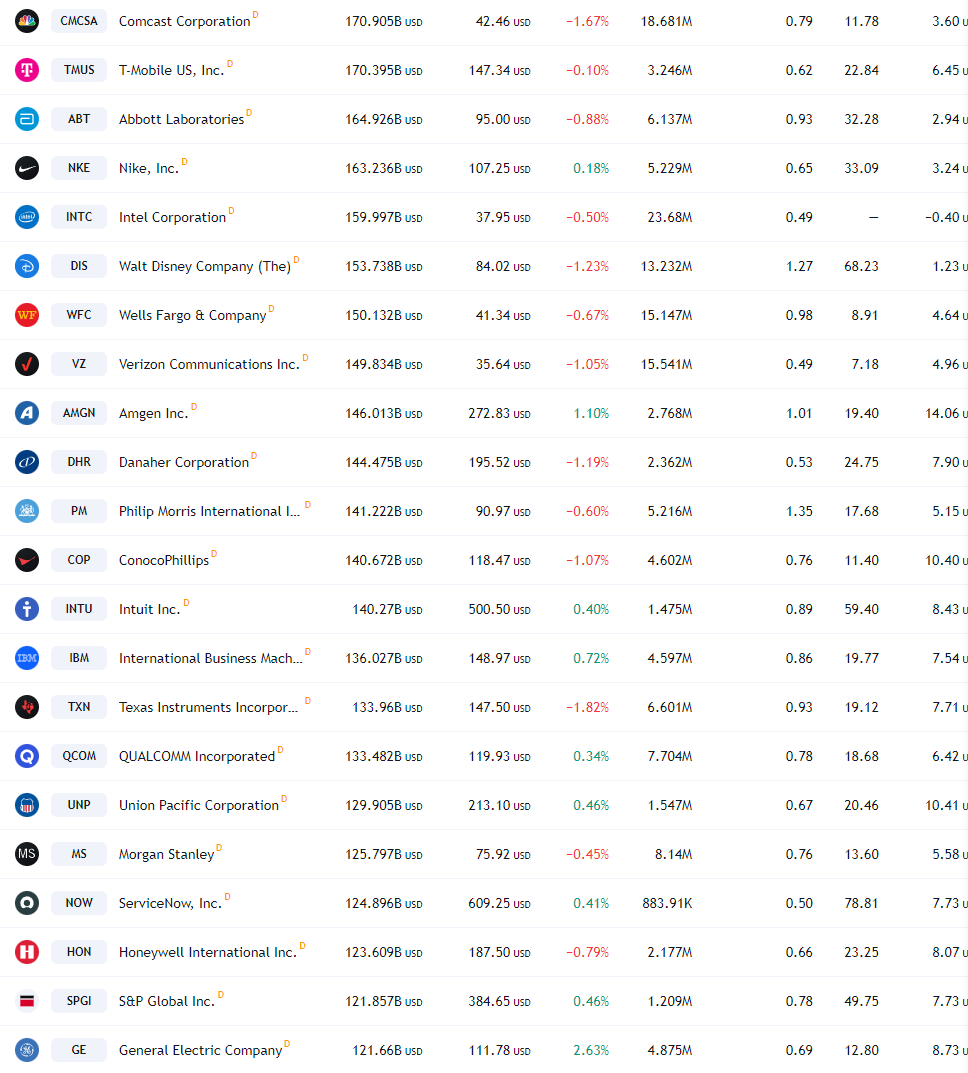Click the IBM logo icon

point(27,658)
